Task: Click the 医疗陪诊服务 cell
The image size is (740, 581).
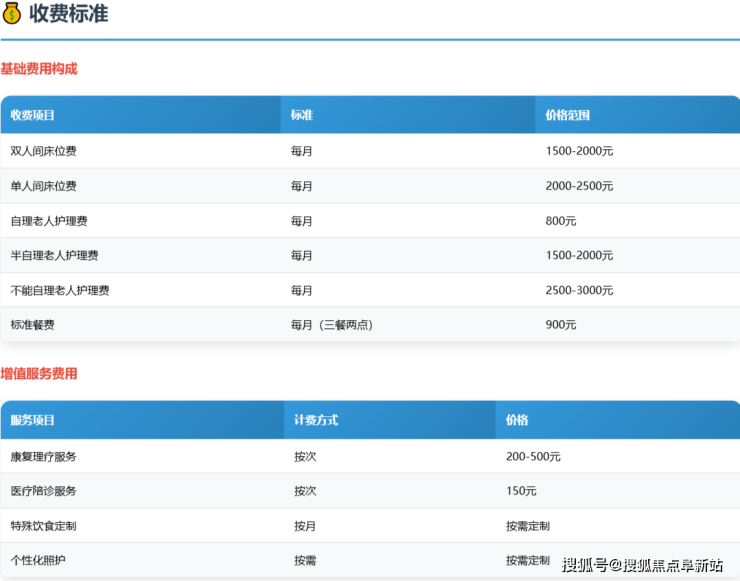Action: 44,491
